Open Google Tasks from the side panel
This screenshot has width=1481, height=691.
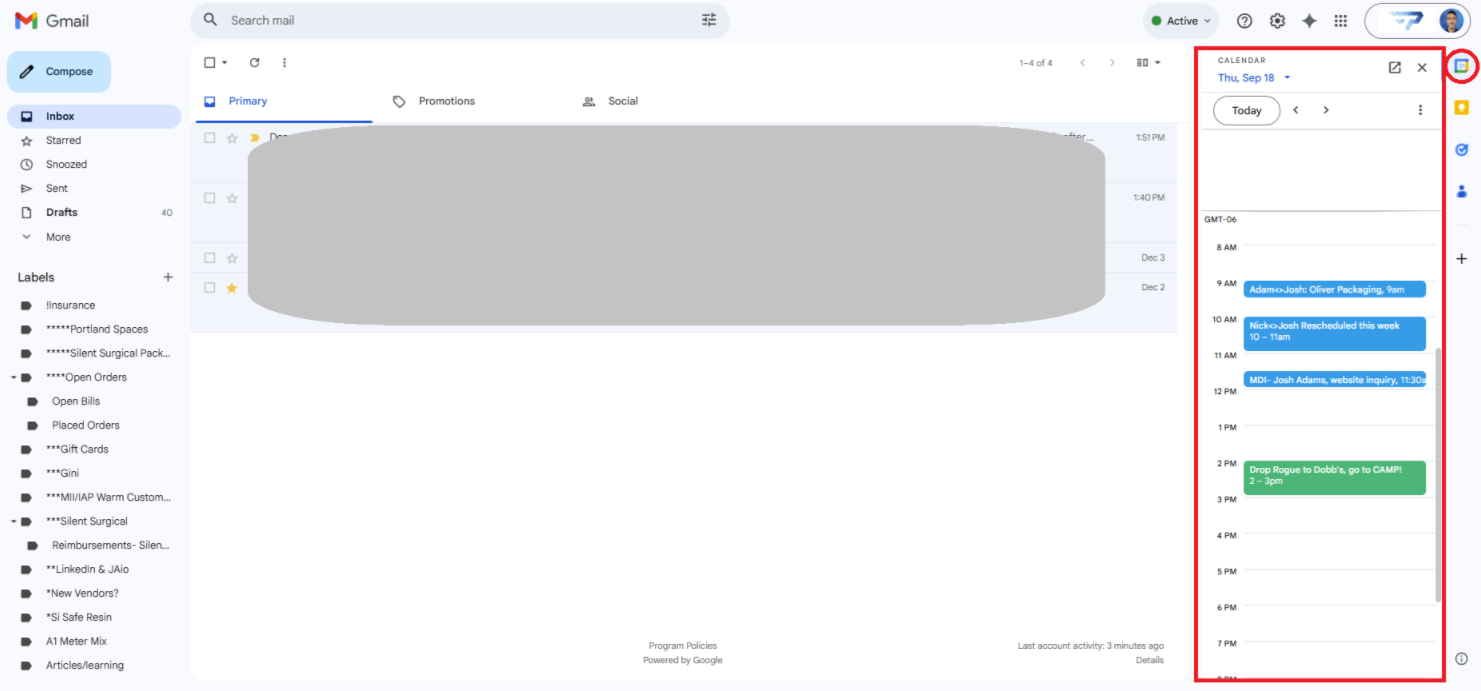tap(1461, 149)
